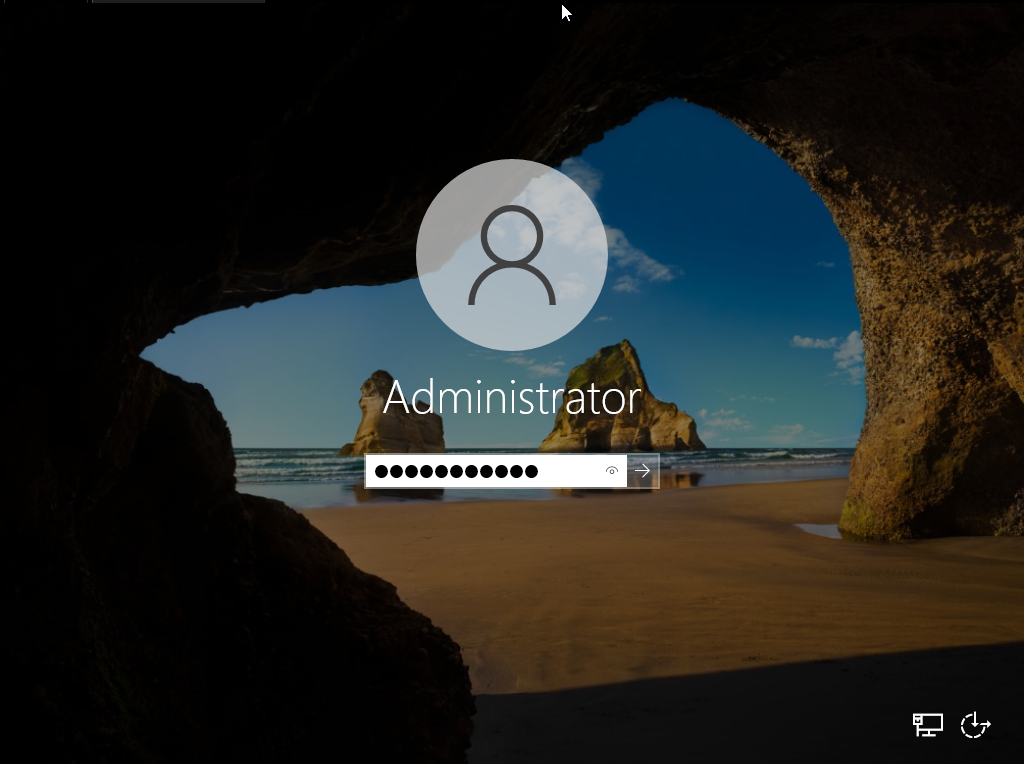Viewport: 1024px width, 764px height.
Task: Sign in using the right-arrow button
Action: [643, 471]
